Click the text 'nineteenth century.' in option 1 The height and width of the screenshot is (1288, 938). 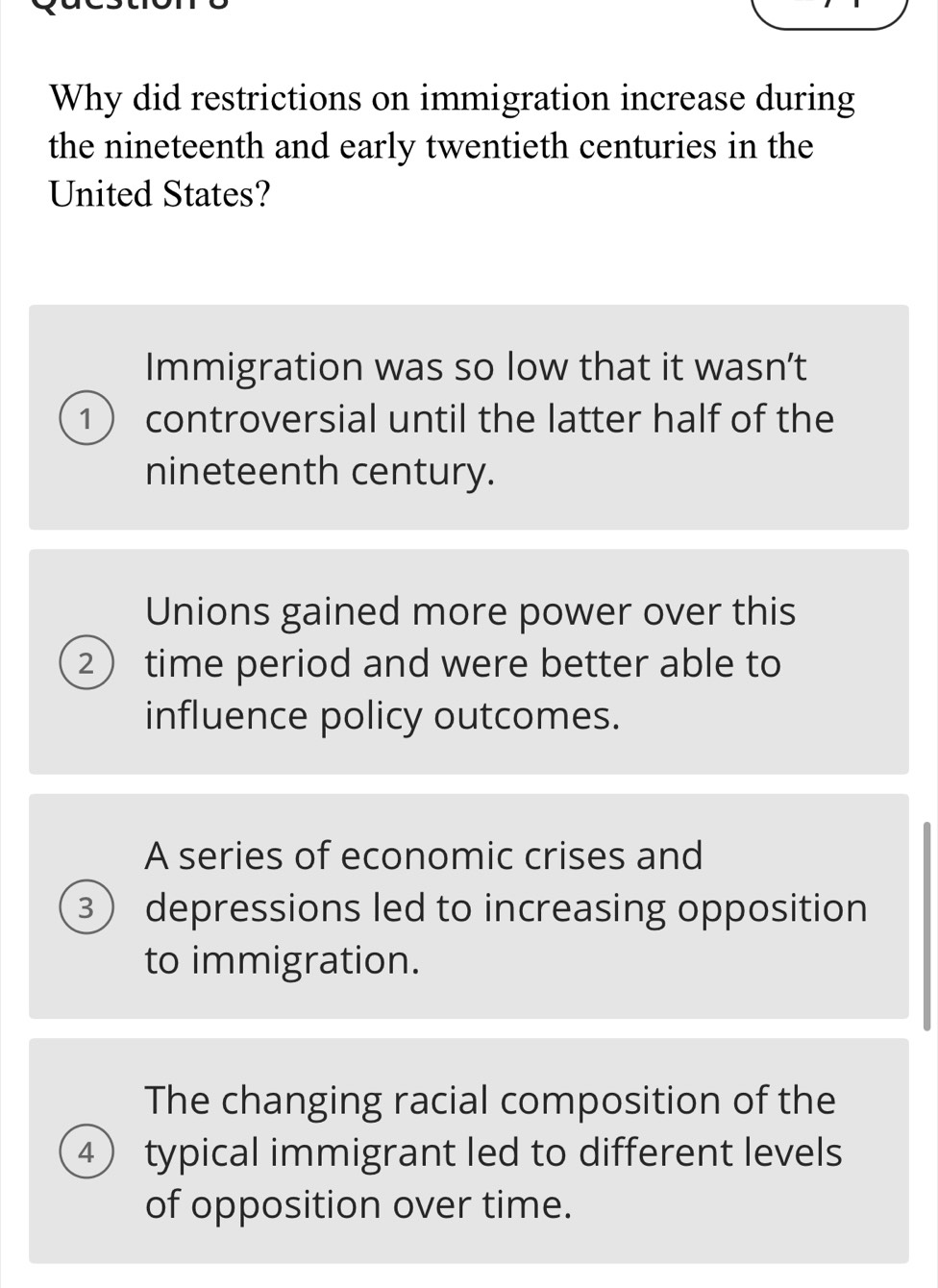tap(321, 472)
